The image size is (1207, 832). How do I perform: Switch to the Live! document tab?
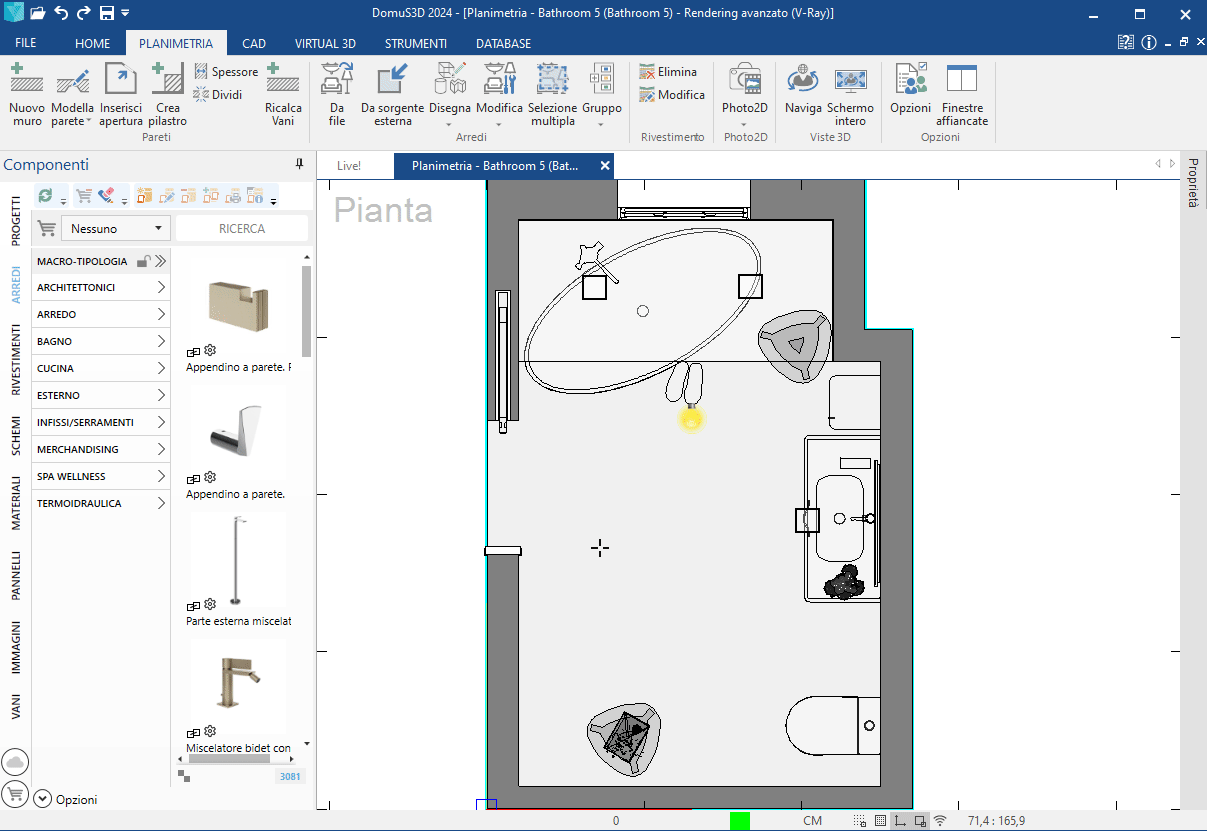[349, 166]
